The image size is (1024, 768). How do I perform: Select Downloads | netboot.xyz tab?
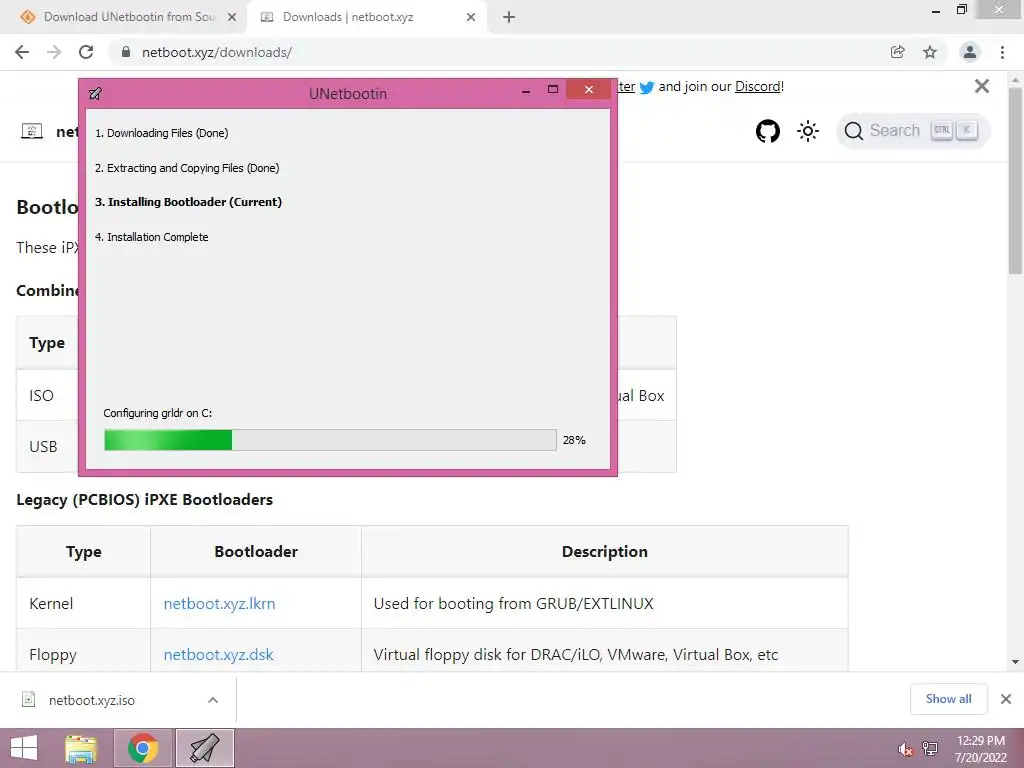coord(348,17)
